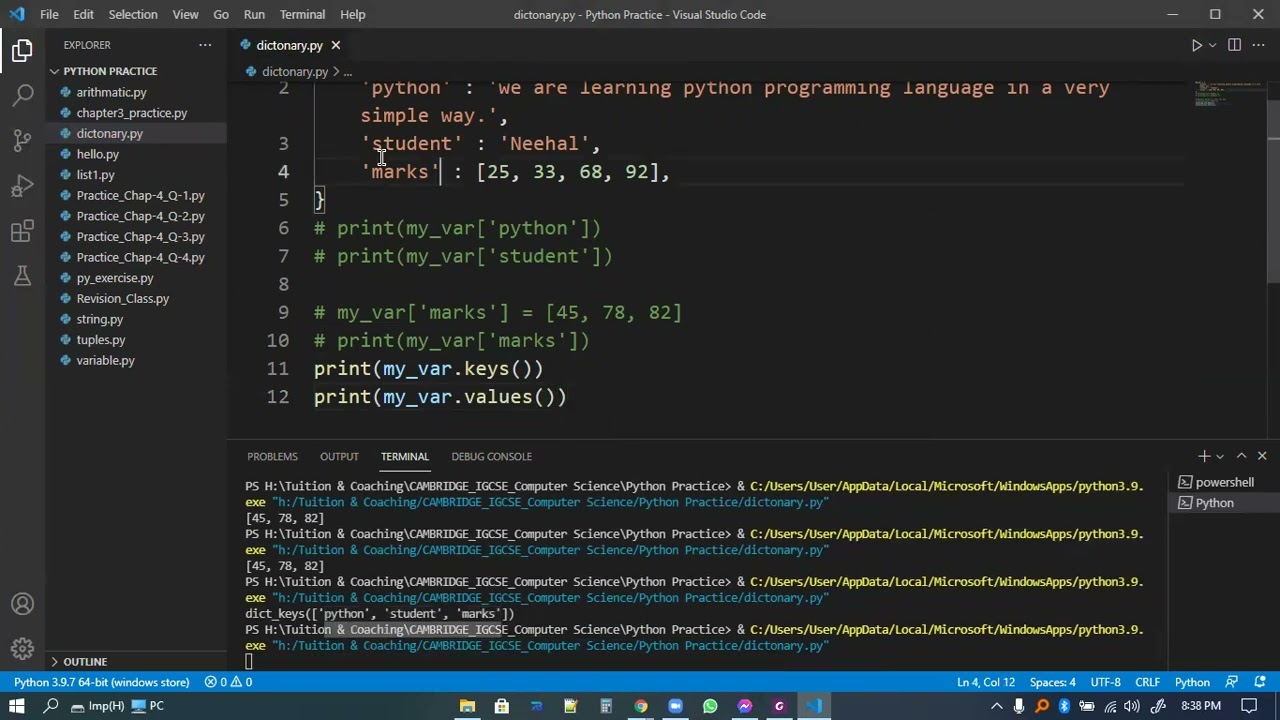Open the Accounts icon in activity bar
Screen dimensions: 1280x720
click(22, 604)
